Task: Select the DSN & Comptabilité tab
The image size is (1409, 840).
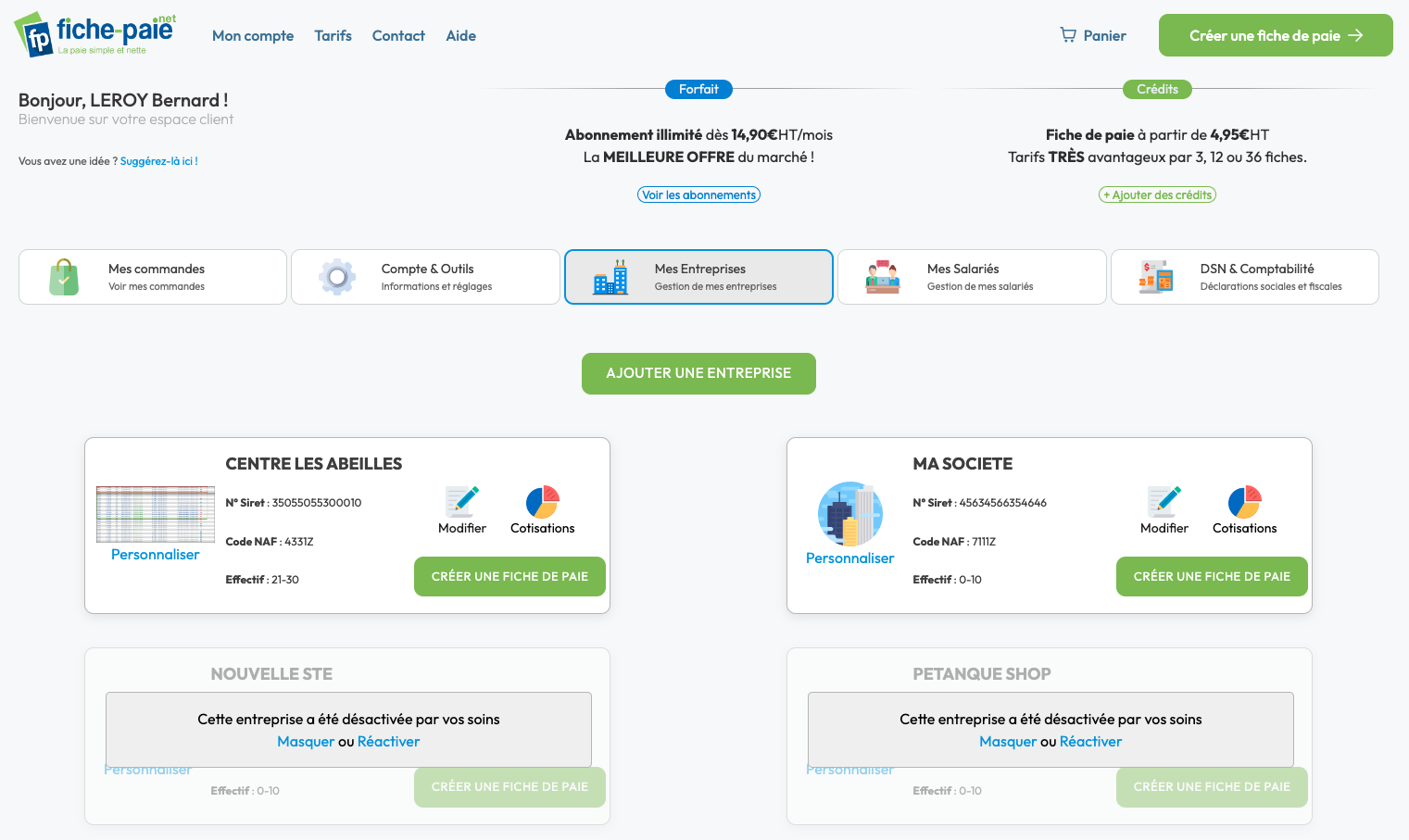Action: [x=1245, y=277]
